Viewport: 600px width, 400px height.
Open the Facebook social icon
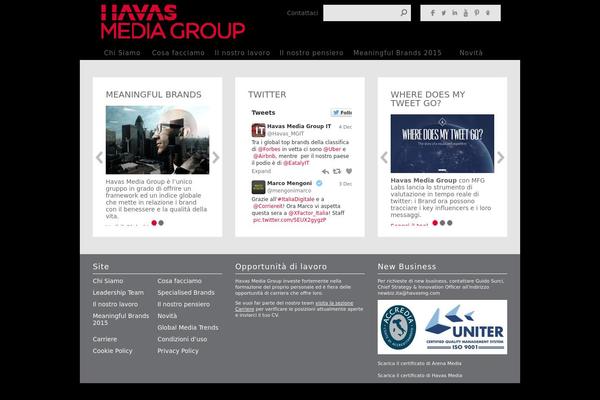[x=432, y=13]
